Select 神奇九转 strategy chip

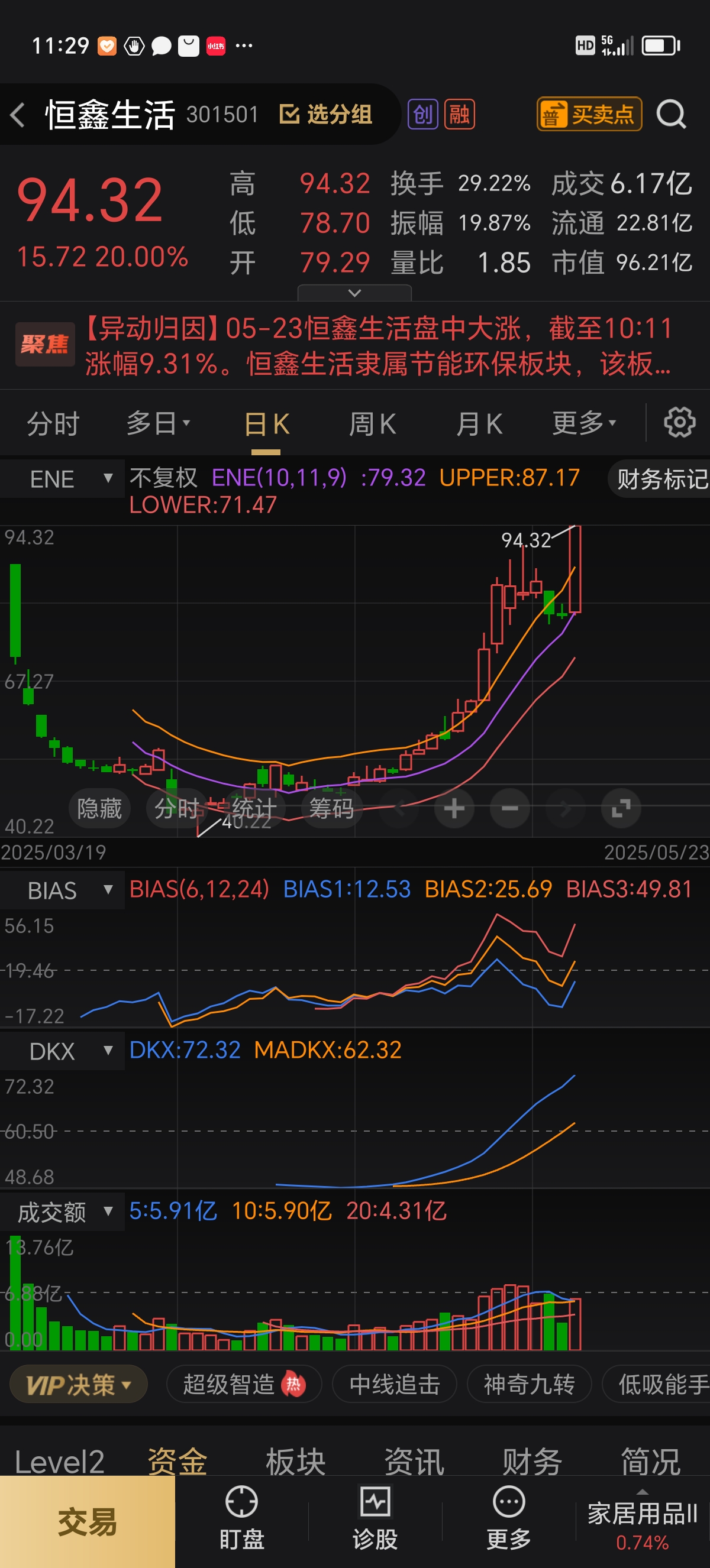529,1385
